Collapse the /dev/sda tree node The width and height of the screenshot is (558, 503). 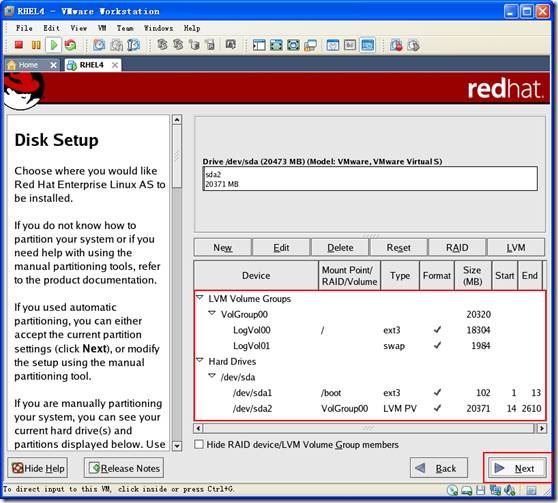(212, 376)
